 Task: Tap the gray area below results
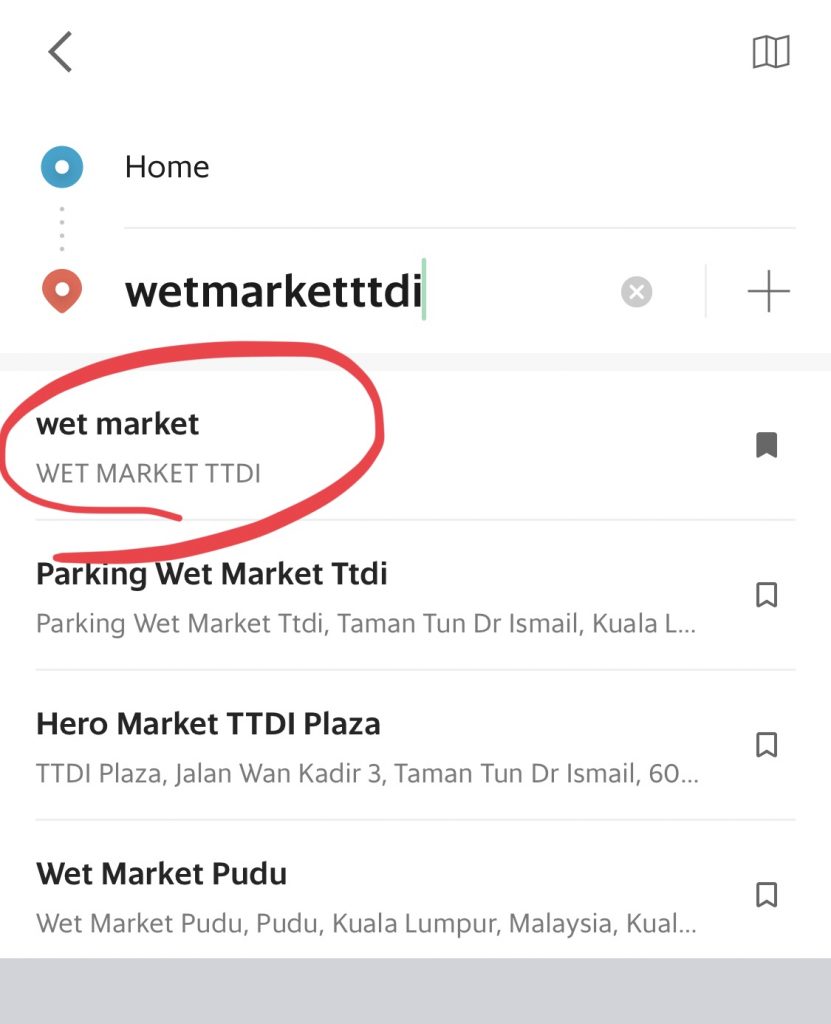tap(416, 991)
